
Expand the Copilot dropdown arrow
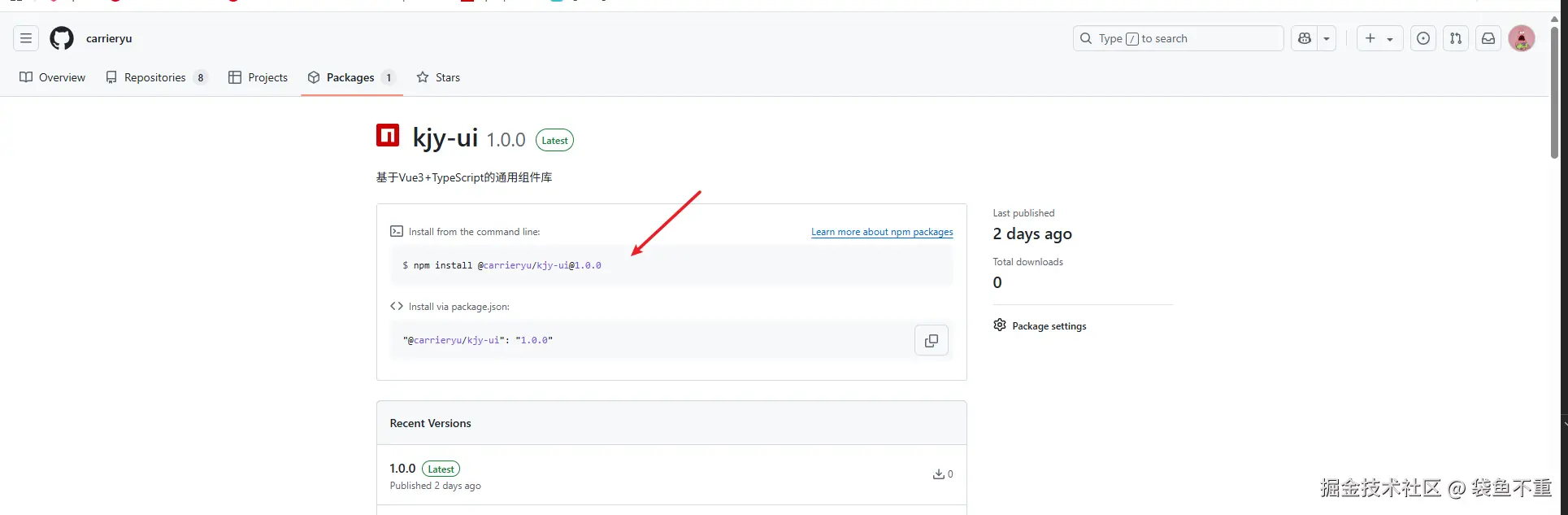coord(1327,38)
